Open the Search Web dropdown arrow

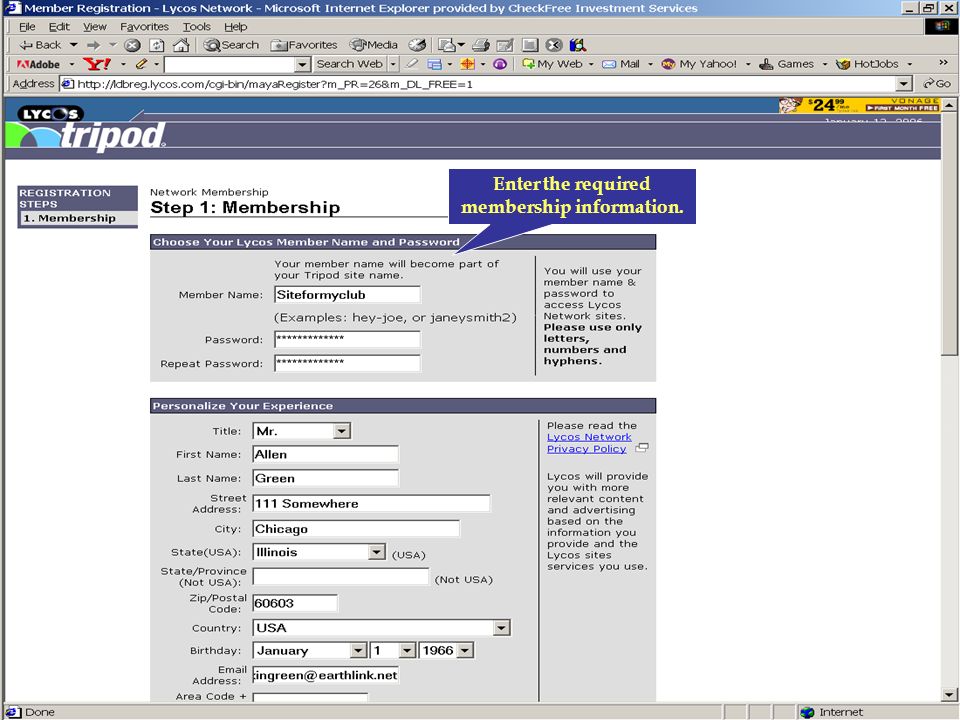point(393,64)
